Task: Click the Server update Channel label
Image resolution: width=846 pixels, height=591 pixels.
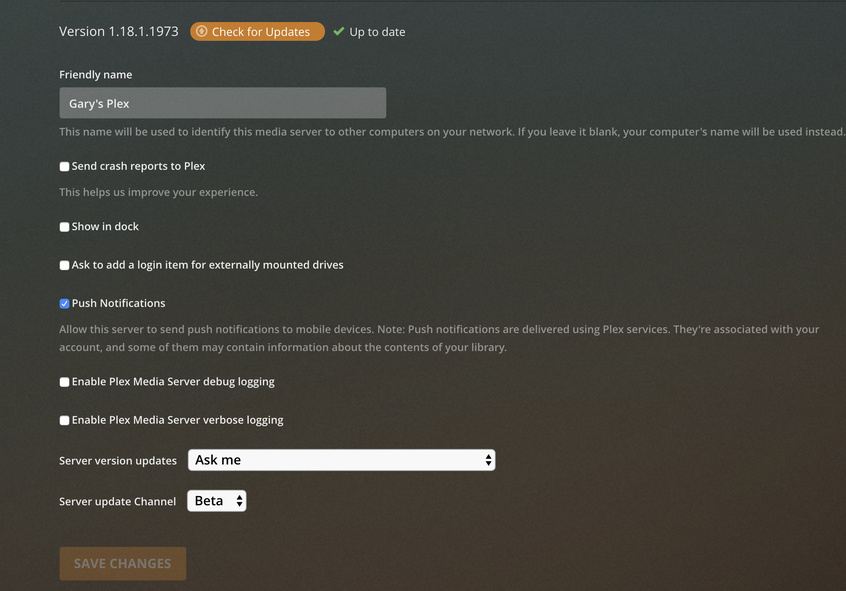Action: [117, 502]
